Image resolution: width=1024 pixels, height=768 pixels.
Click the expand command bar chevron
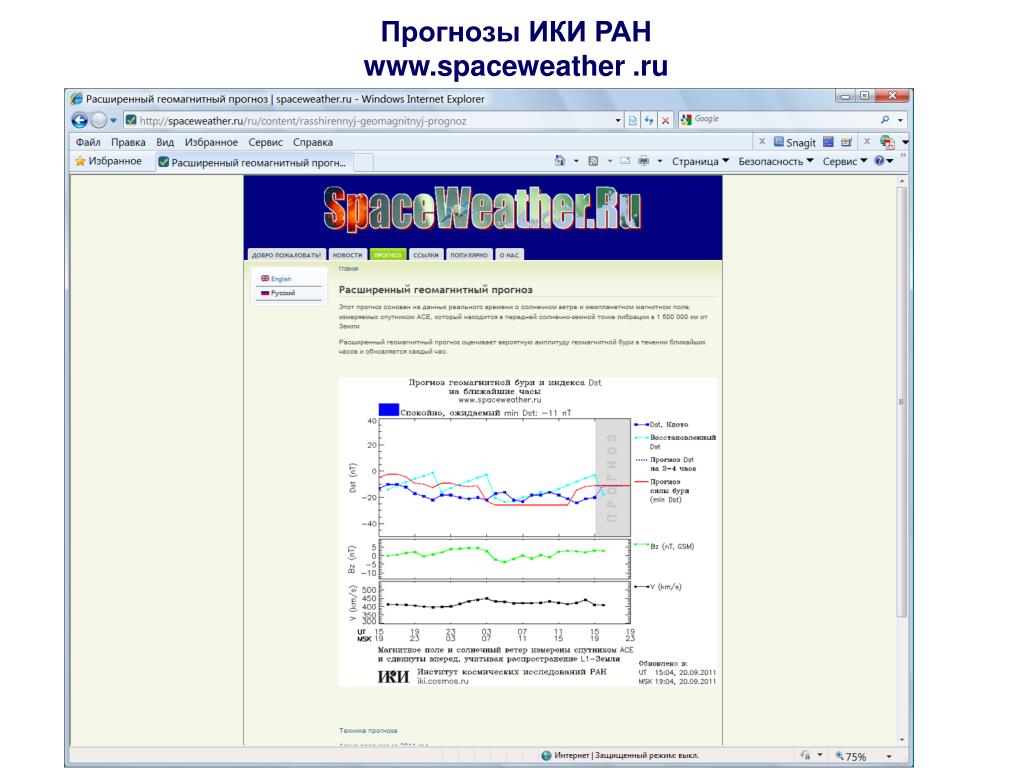click(903, 155)
